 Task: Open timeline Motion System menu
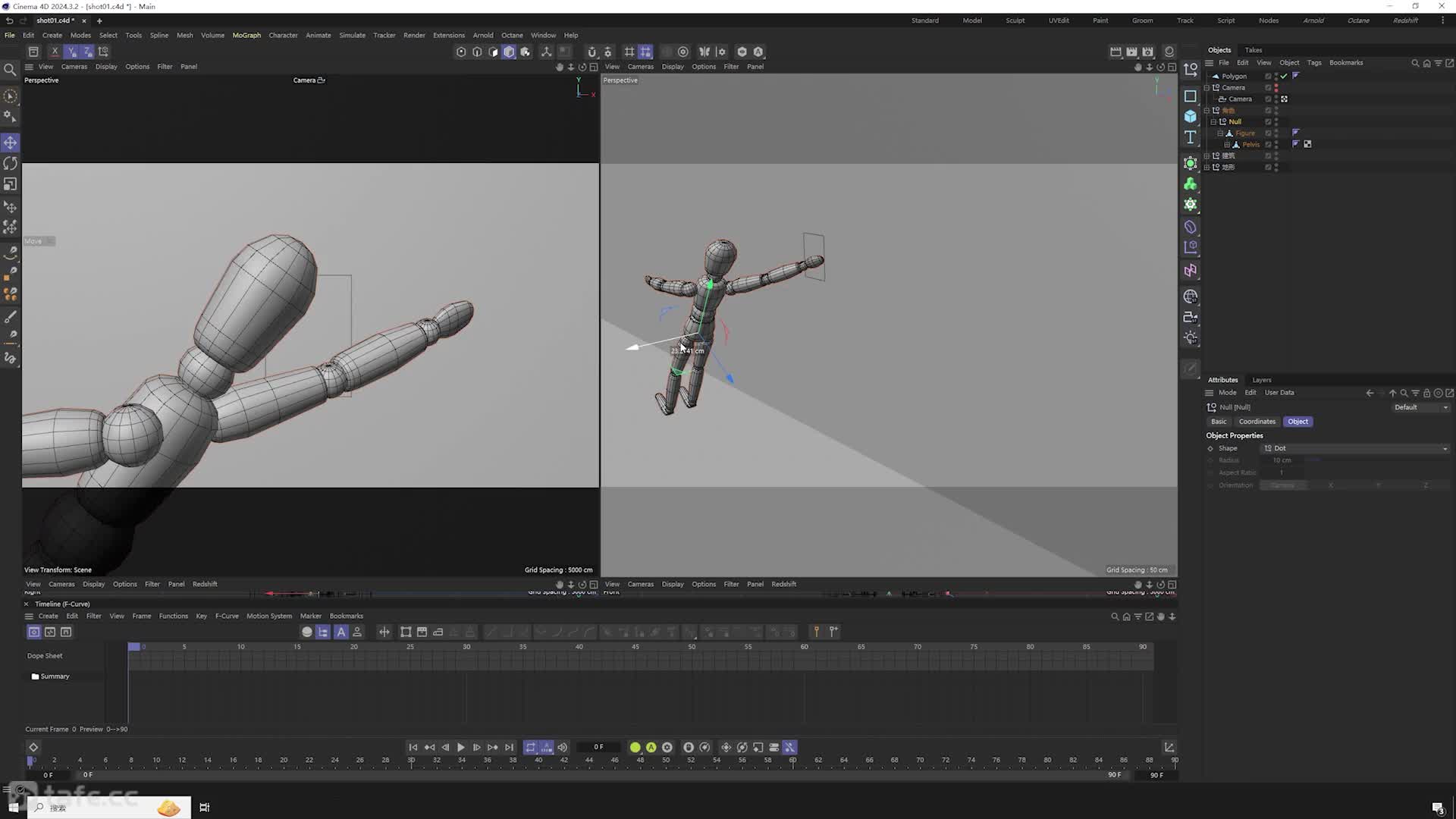click(x=269, y=616)
